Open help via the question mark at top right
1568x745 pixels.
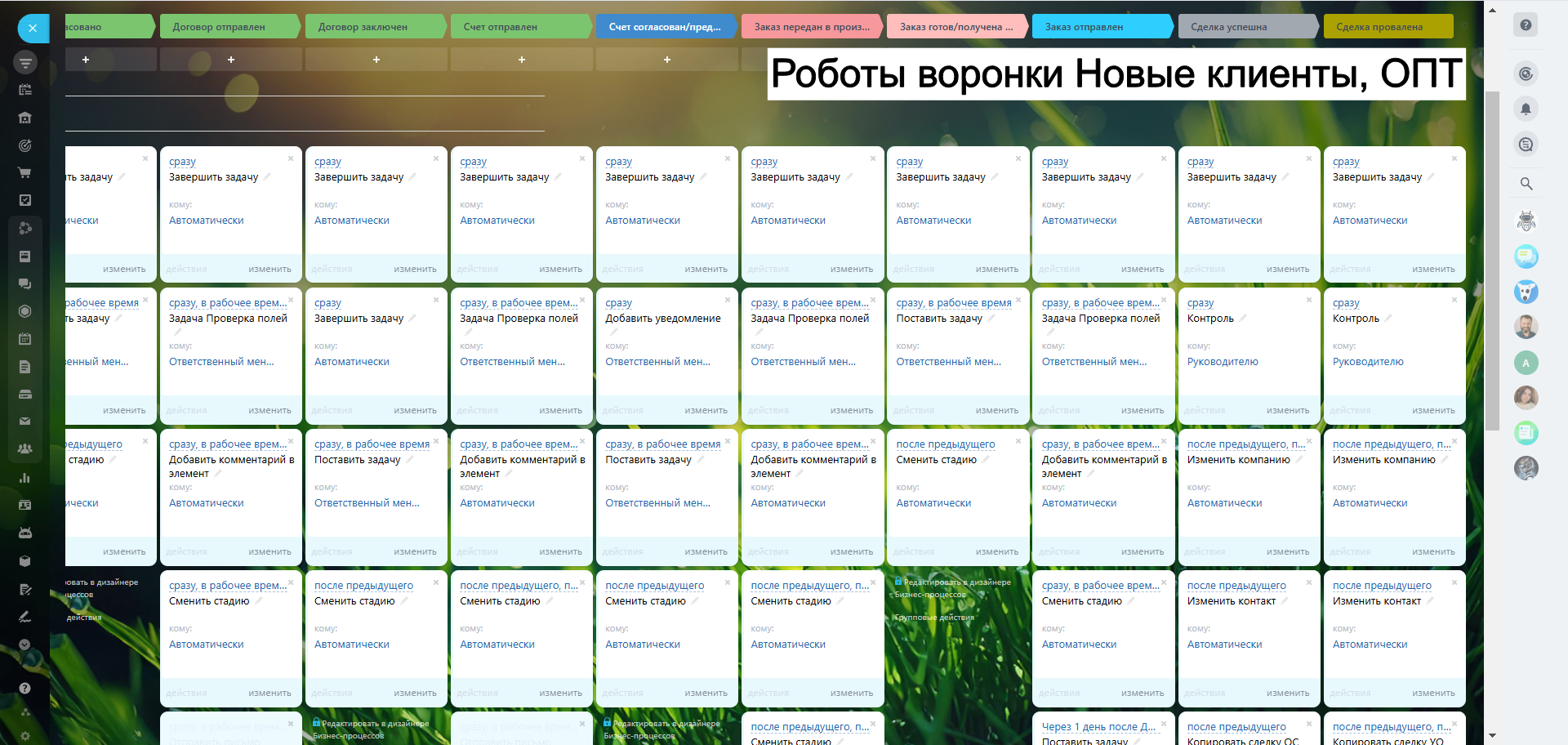click(x=1525, y=25)
